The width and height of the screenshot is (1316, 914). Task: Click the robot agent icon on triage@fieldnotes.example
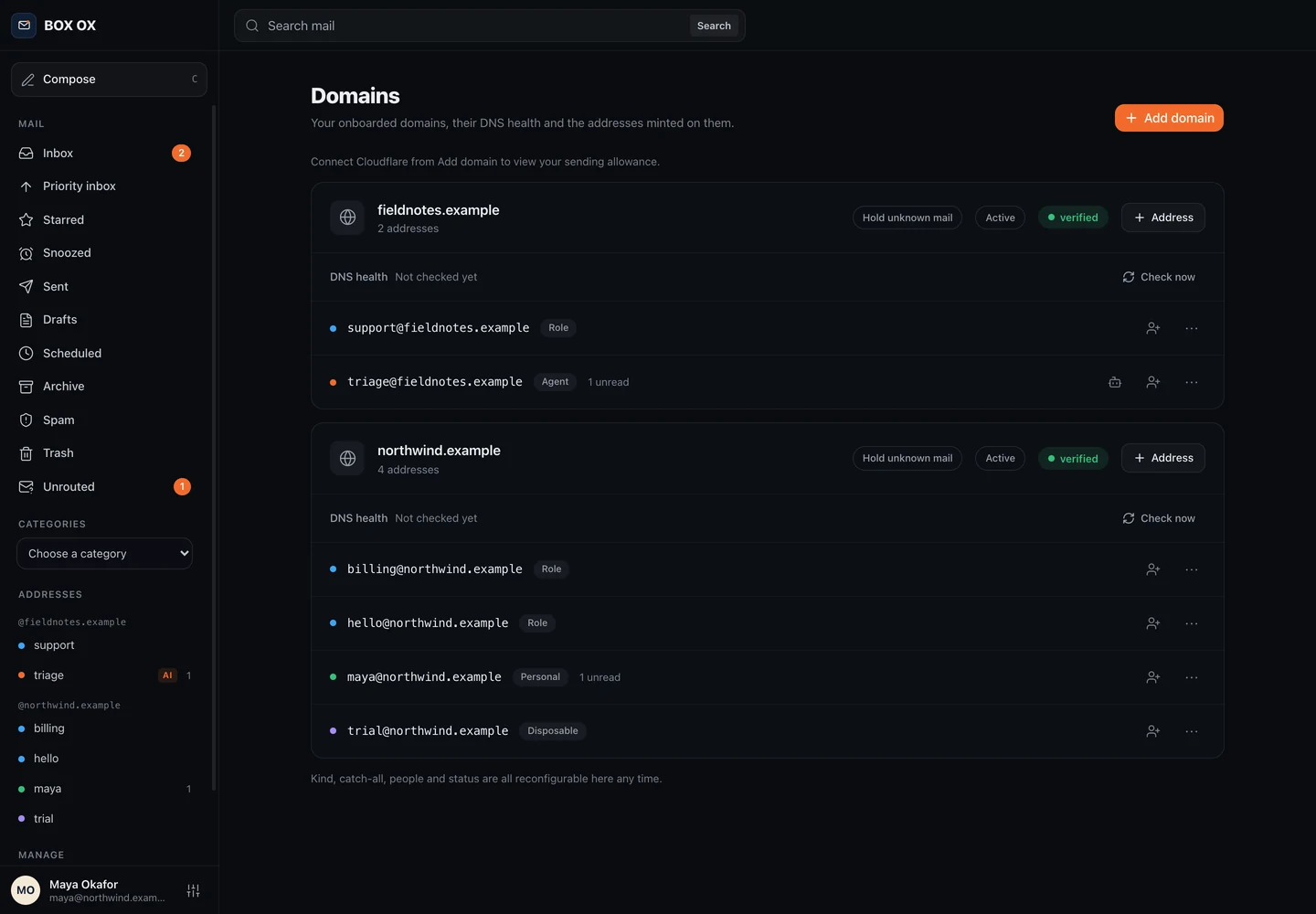[x=1115, y=382]
